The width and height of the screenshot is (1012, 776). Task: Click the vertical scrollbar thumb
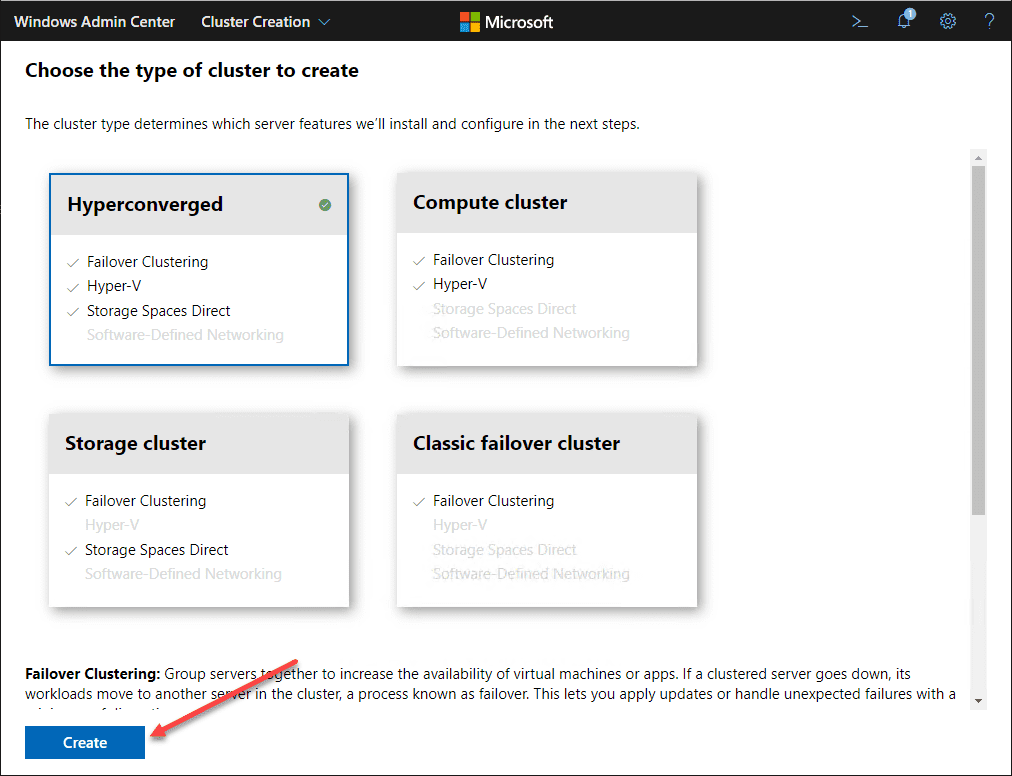(978, 340)
